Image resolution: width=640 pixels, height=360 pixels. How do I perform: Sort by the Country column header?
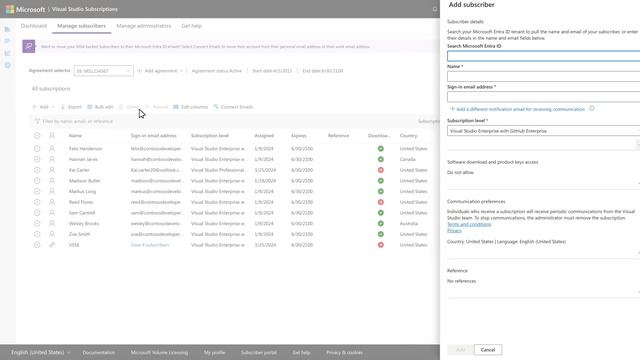[x=409, y=136]
